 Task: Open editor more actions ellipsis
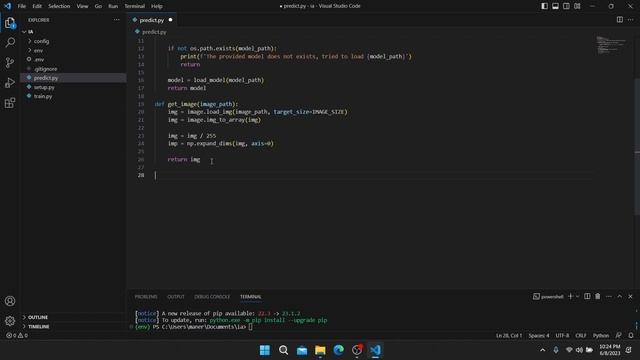coord(631,20)
